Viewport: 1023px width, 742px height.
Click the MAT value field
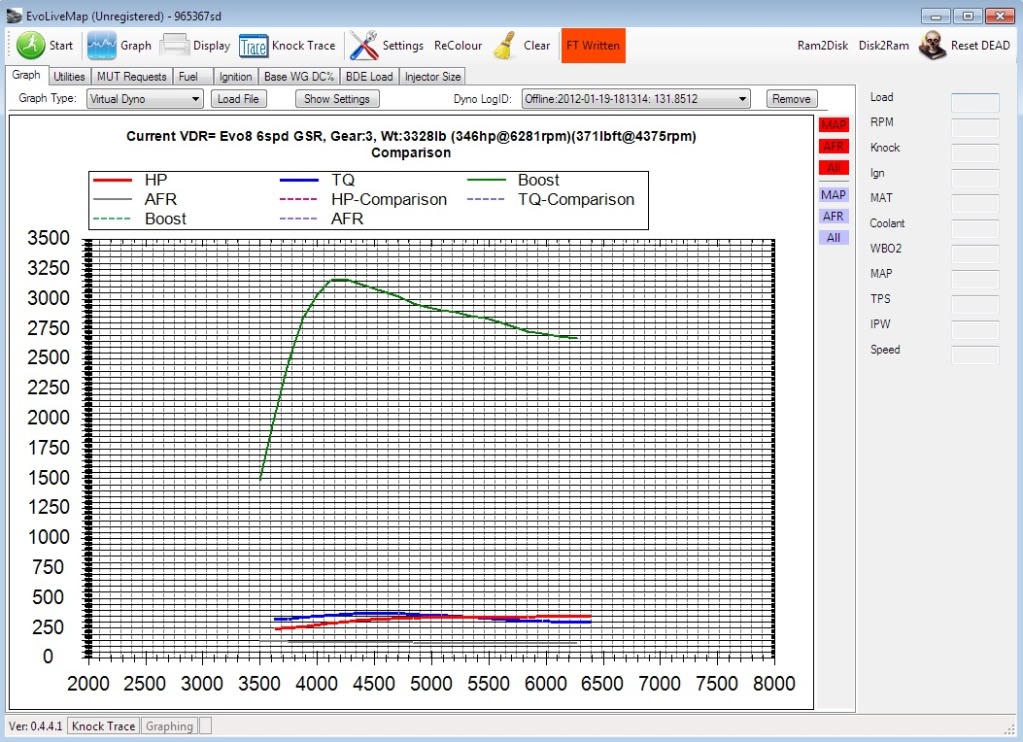[975, 203]
